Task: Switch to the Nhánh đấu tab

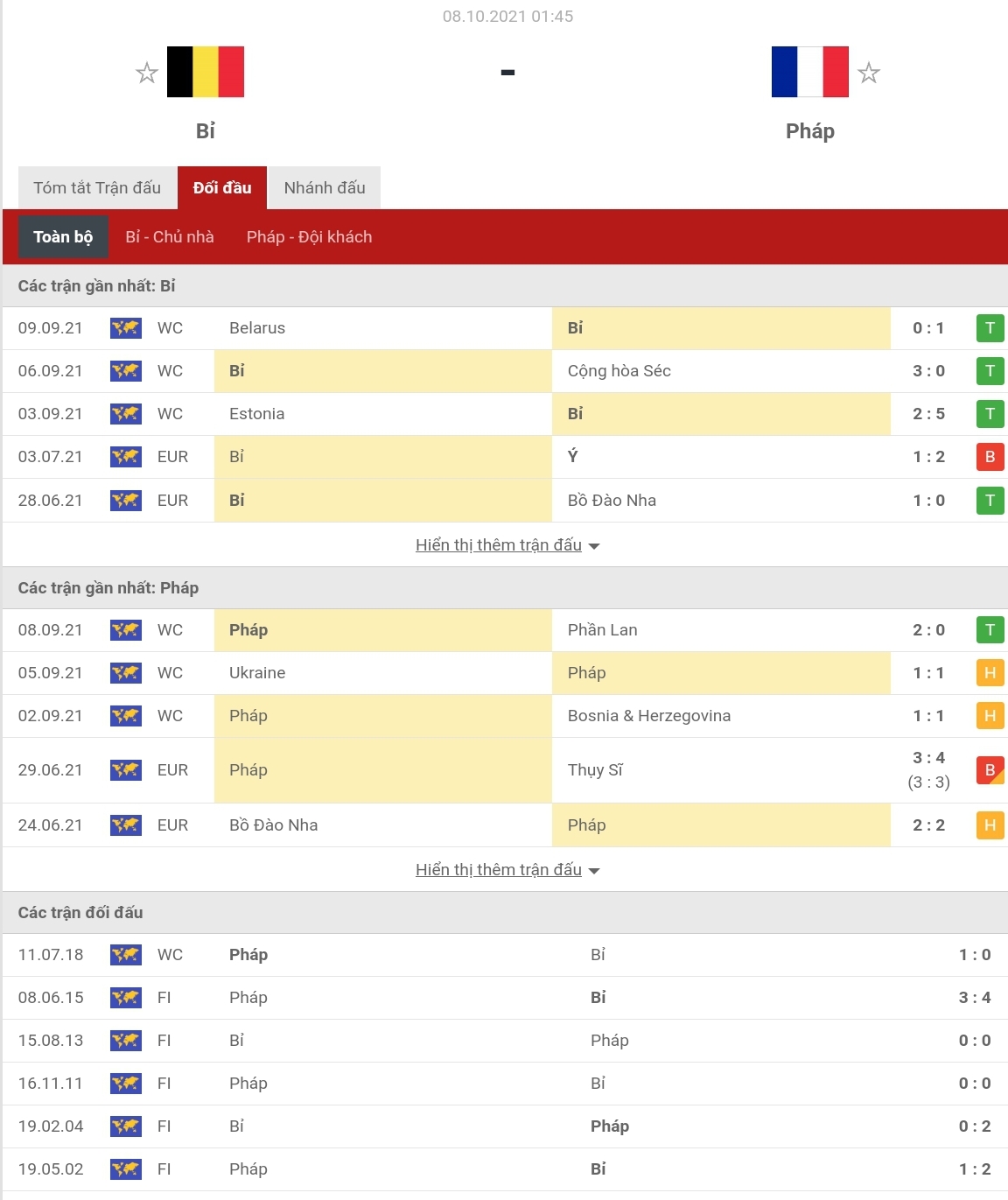Action: coord(325,188)
